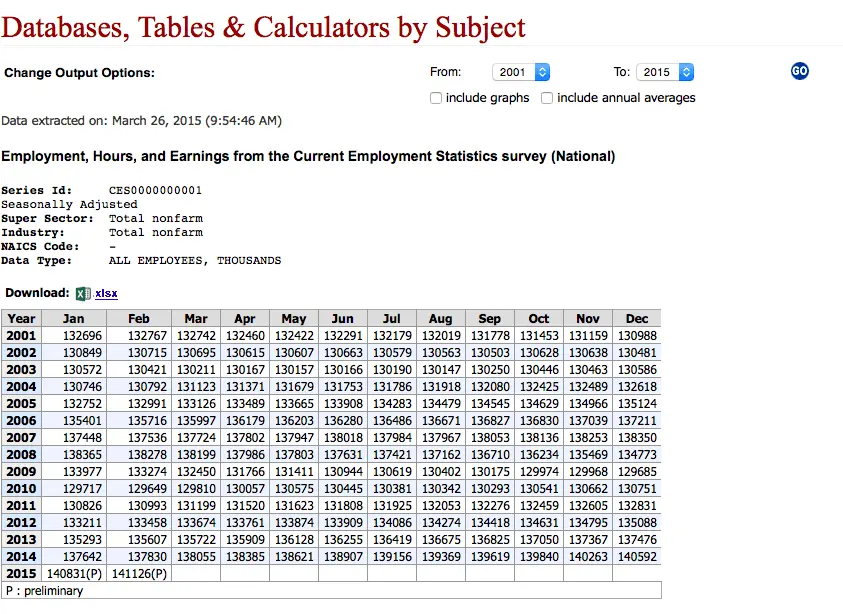
Task: Download the data via the xlsx link
Action: point(106,294)
